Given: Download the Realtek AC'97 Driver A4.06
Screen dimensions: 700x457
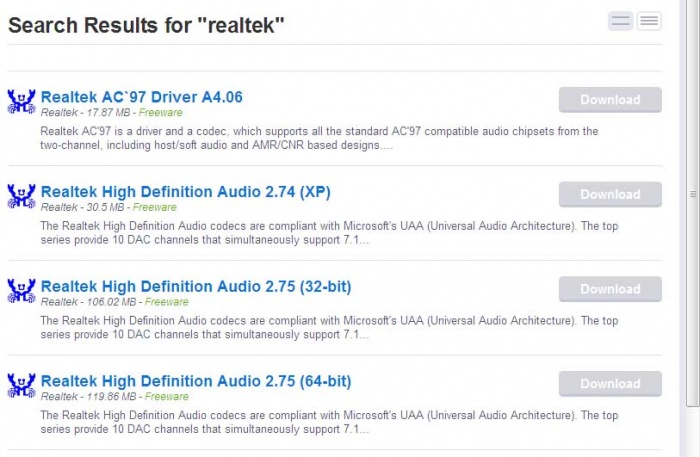Looking at the screenshot, I should point(610,100).
